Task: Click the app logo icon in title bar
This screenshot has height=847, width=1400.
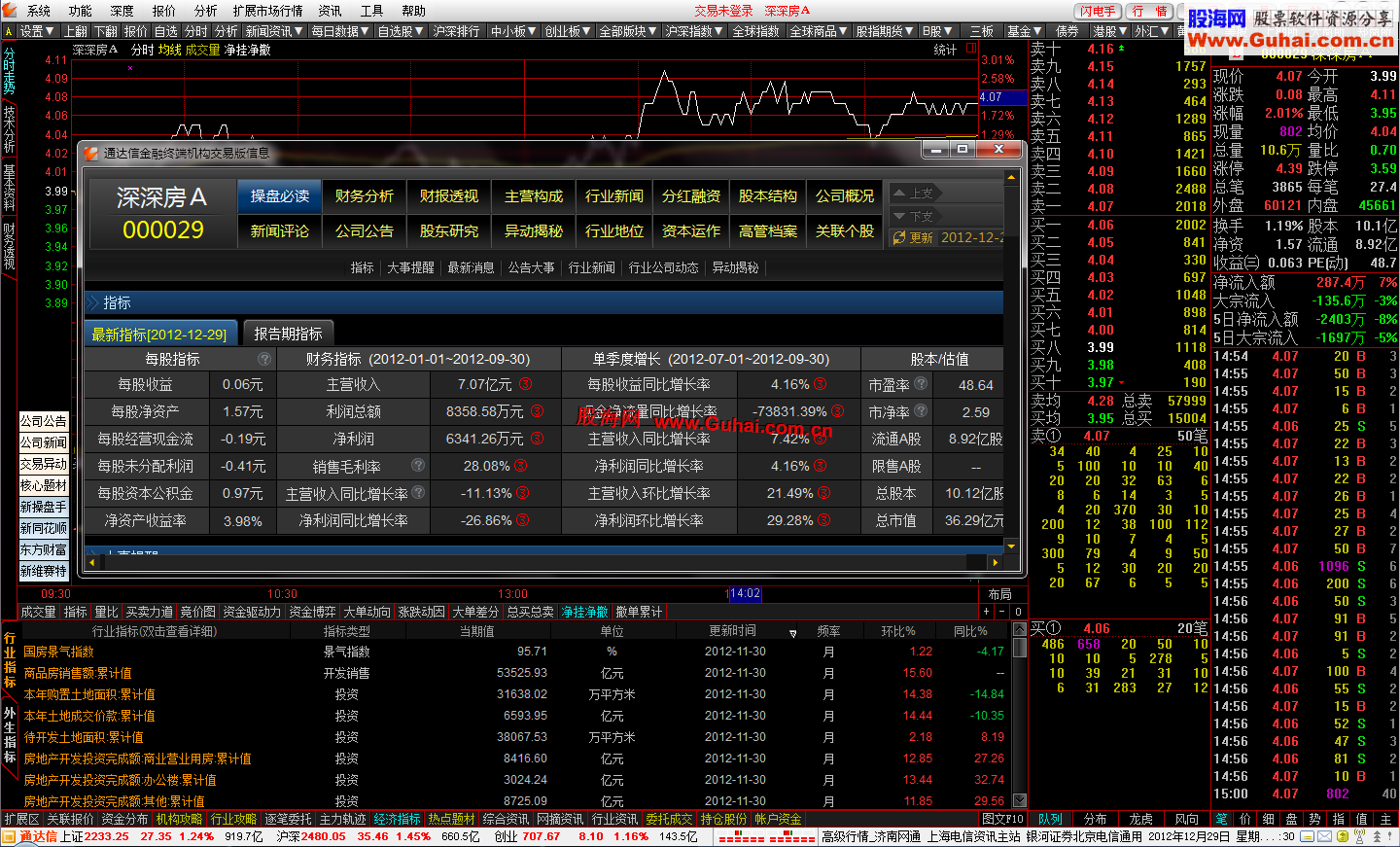Action: click(x=9, y=11)
